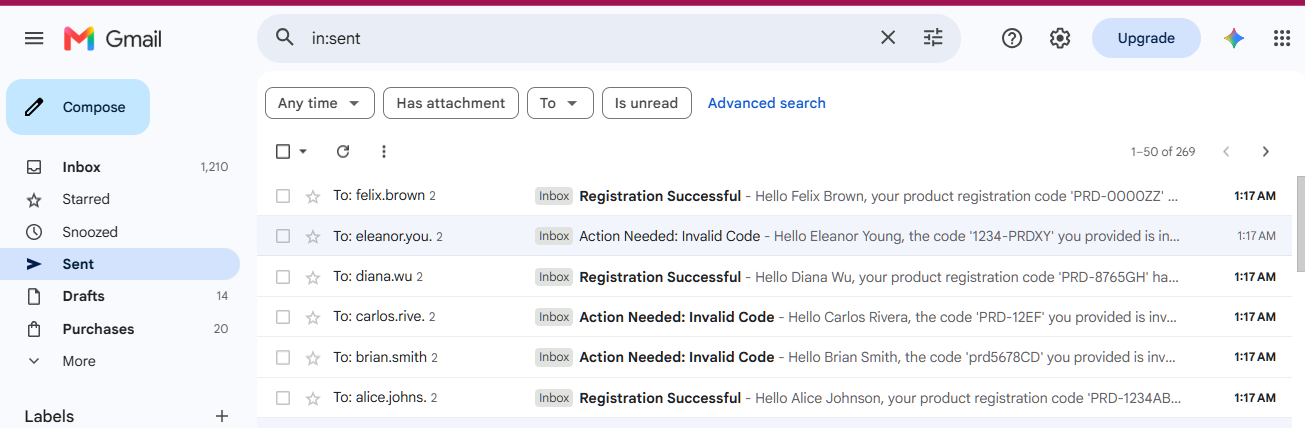Open the Support help icon
The height and width of the screenshot is (428, 1305).
click(1012, 38)
